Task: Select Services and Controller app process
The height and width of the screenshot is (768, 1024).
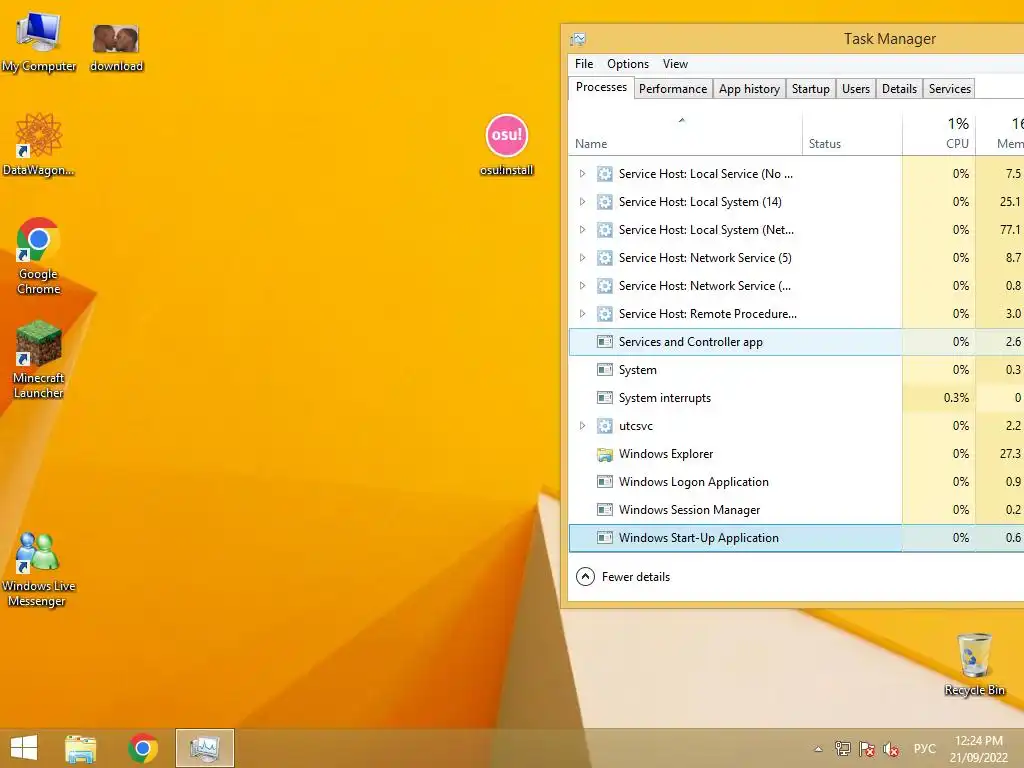Action: (x=796, y=342)
